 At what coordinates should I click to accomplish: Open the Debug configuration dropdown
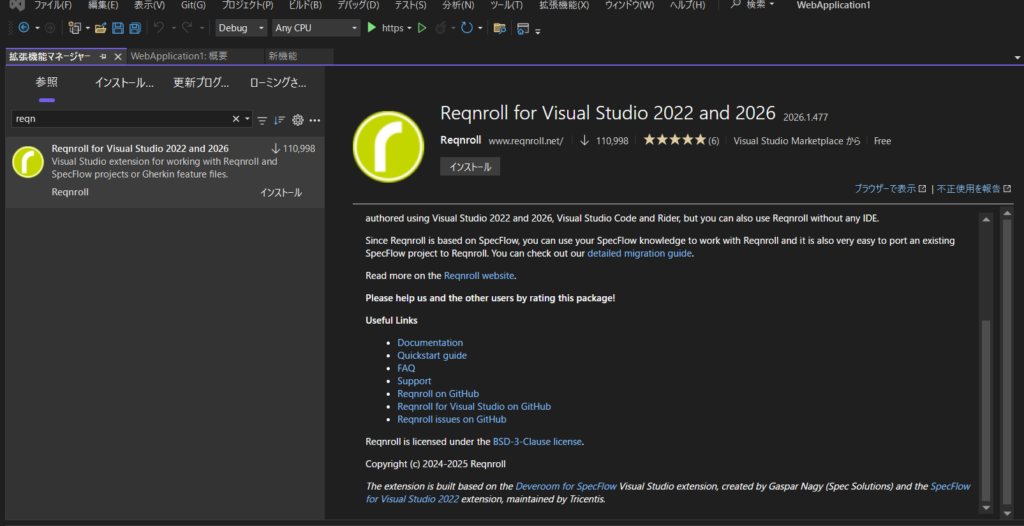click(241, 28)
